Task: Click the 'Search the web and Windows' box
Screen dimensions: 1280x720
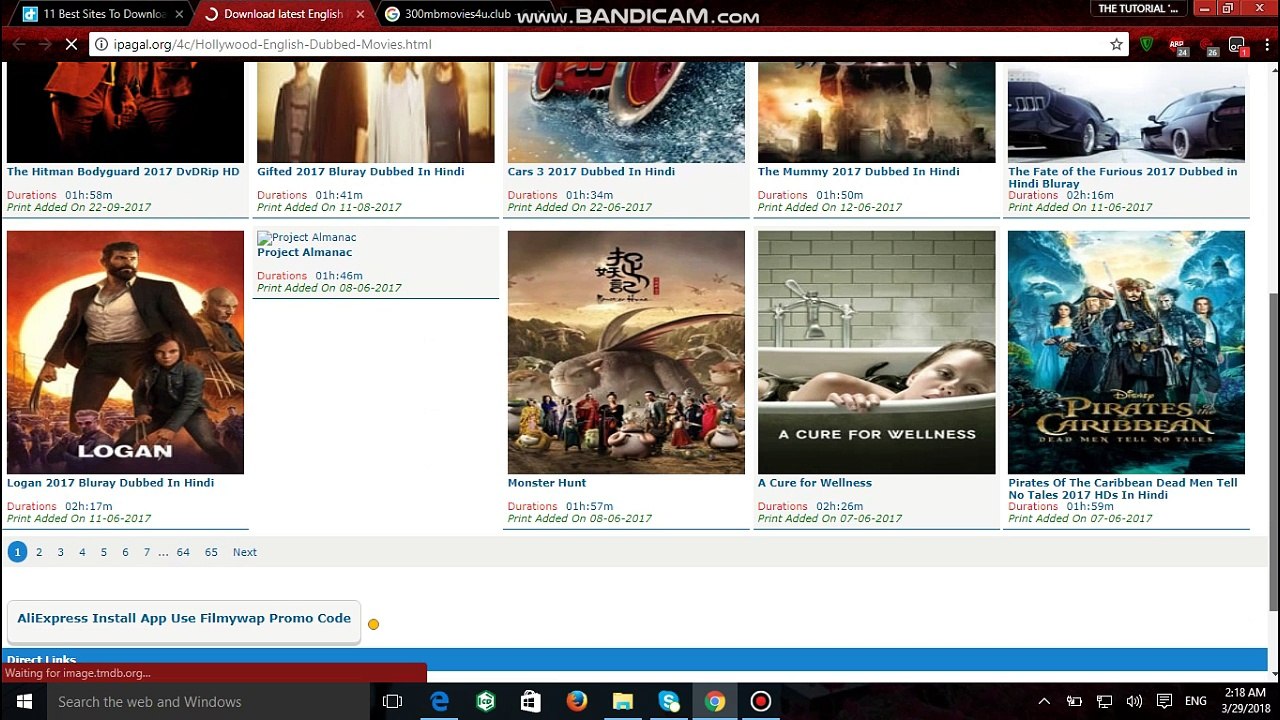Action: click(209, 701)
